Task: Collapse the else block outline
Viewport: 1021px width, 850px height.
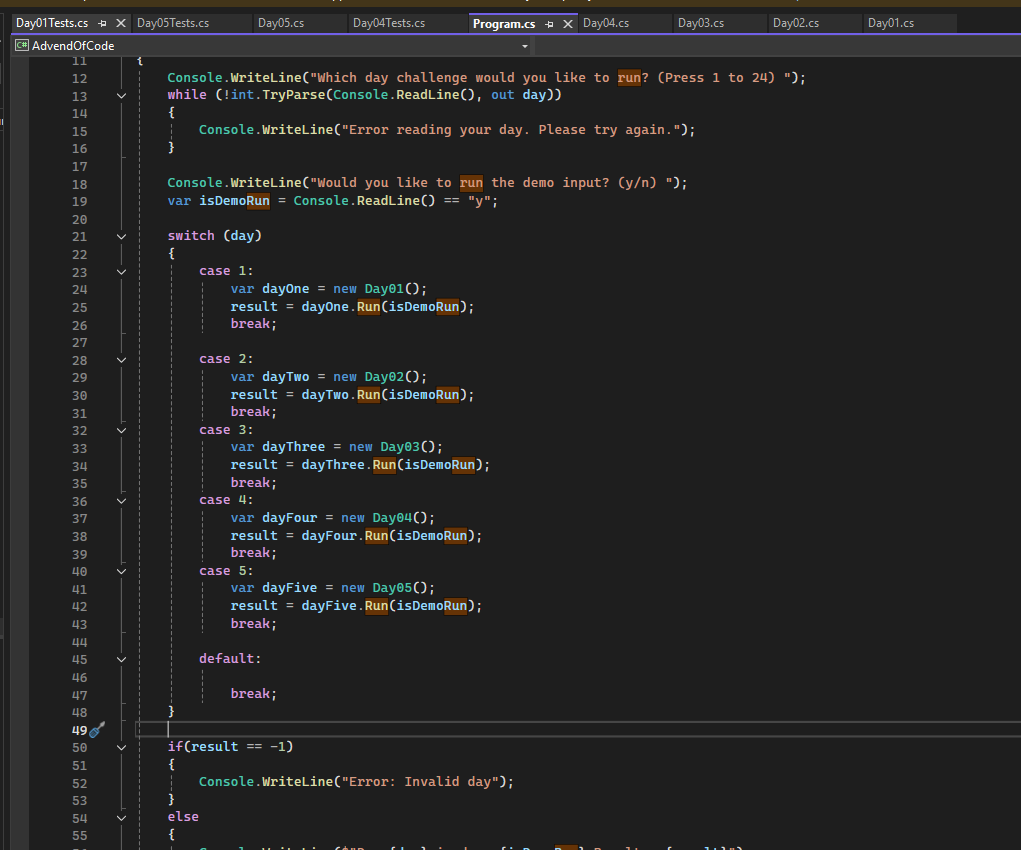Action: click(x=121, y=817)
